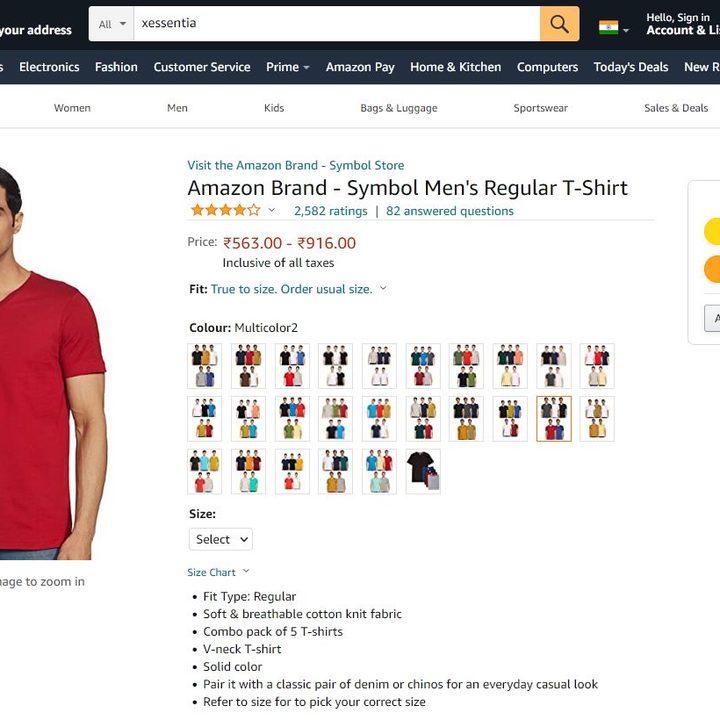Switch to the Sportswear category tab
The width and height of the screenshot is (720, 720).
[x=540, y=108]
